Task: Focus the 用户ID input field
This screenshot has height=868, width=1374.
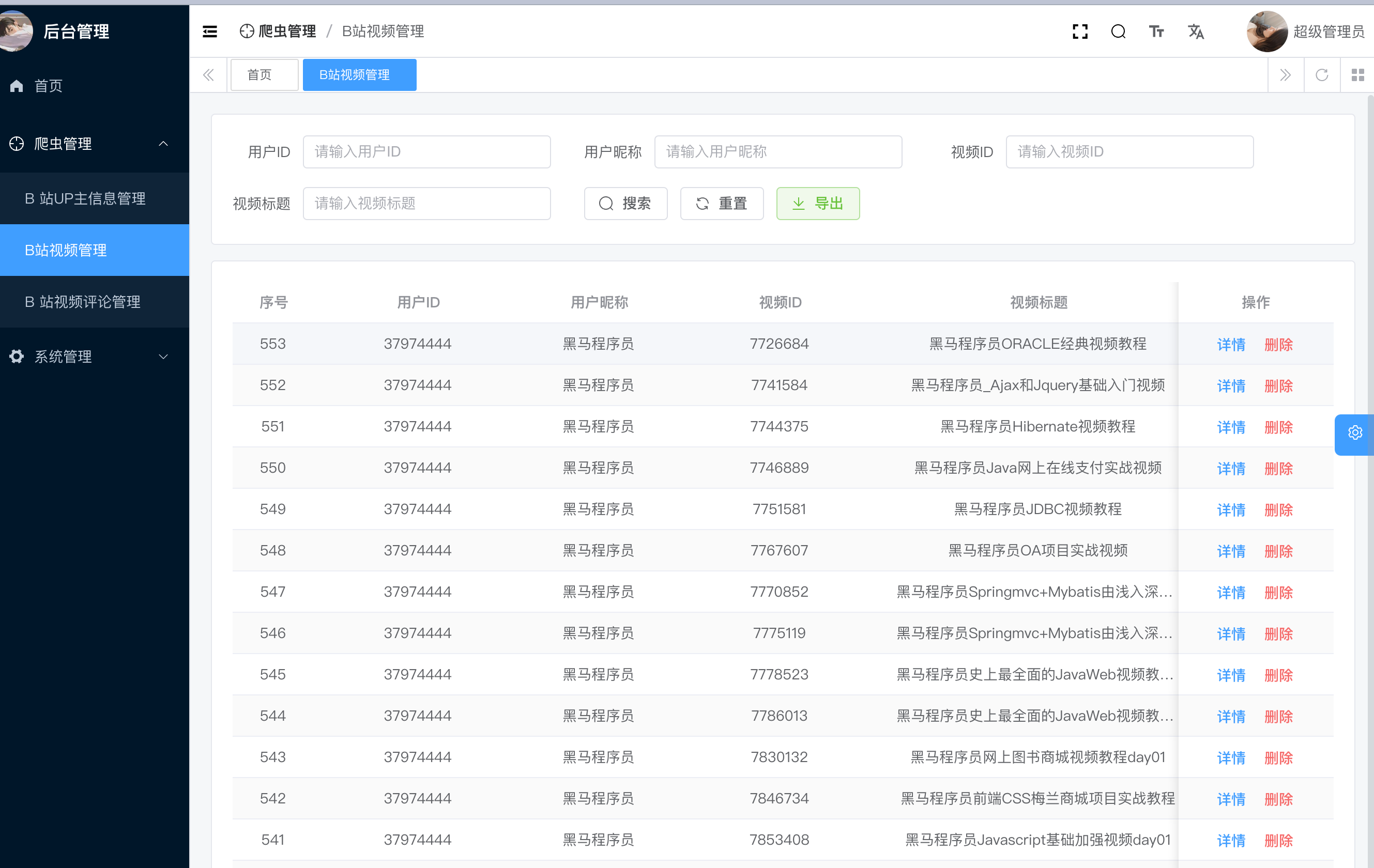Action: pos(427,152)
